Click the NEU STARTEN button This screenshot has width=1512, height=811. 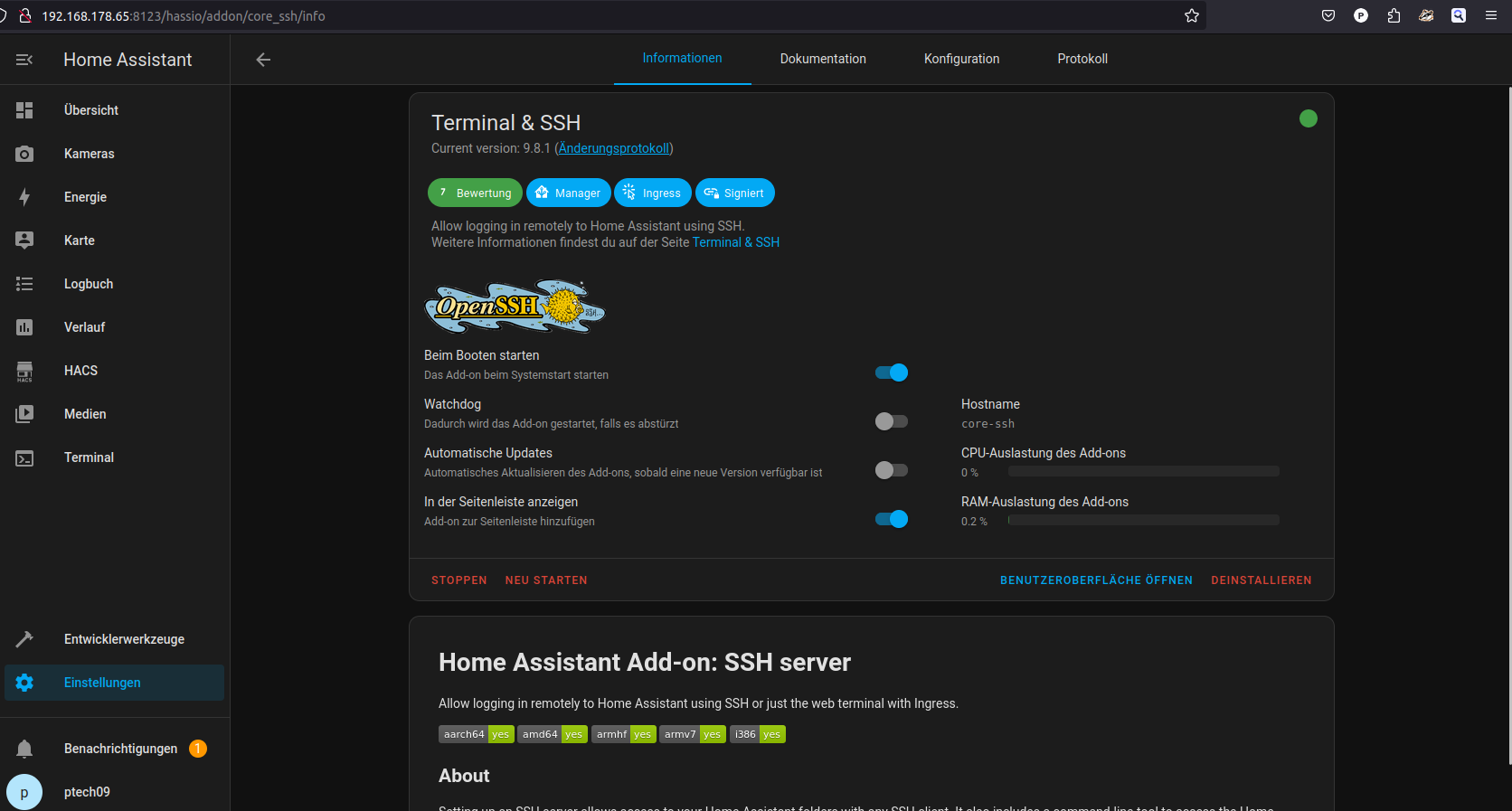(546, 580)
